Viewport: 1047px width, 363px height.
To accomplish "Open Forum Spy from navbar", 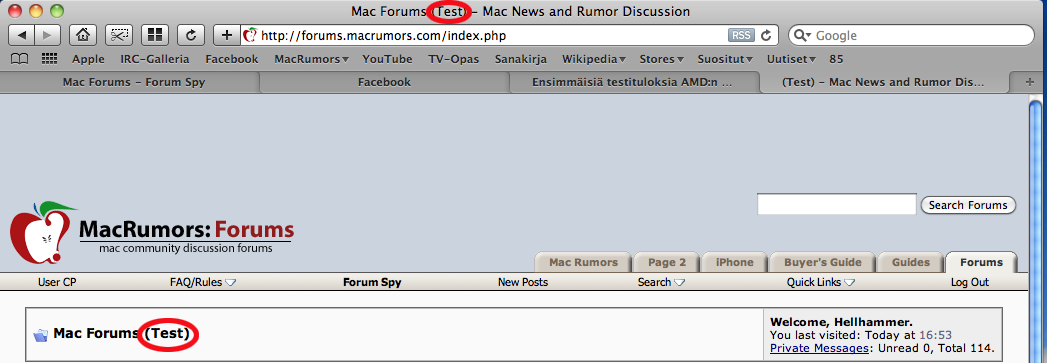I will click(372, 282).
